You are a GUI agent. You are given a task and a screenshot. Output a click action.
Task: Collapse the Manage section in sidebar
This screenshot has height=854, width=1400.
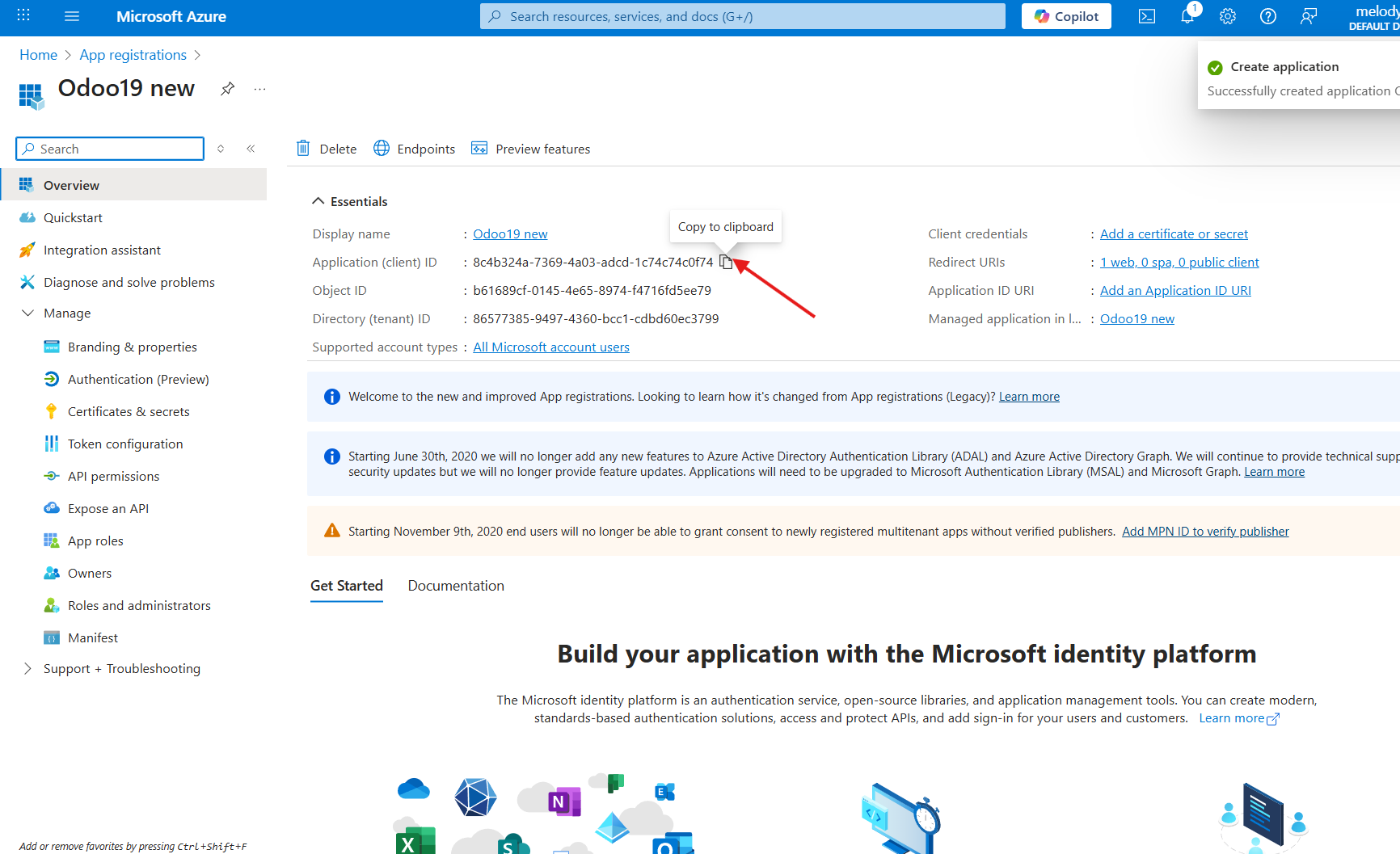[27, 313]
